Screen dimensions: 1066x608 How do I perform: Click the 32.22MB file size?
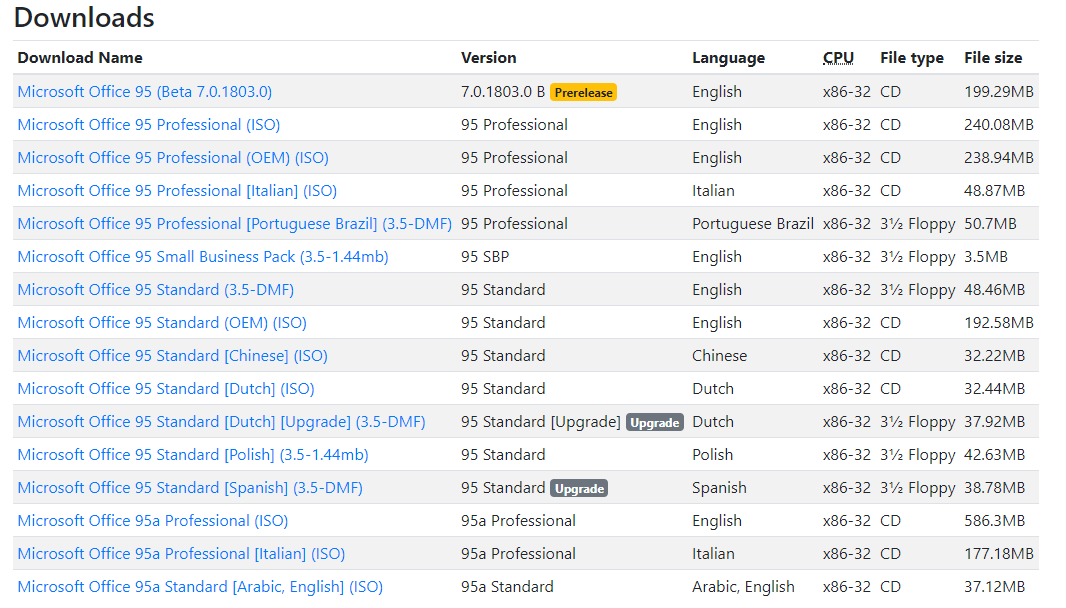pos(995,356)
